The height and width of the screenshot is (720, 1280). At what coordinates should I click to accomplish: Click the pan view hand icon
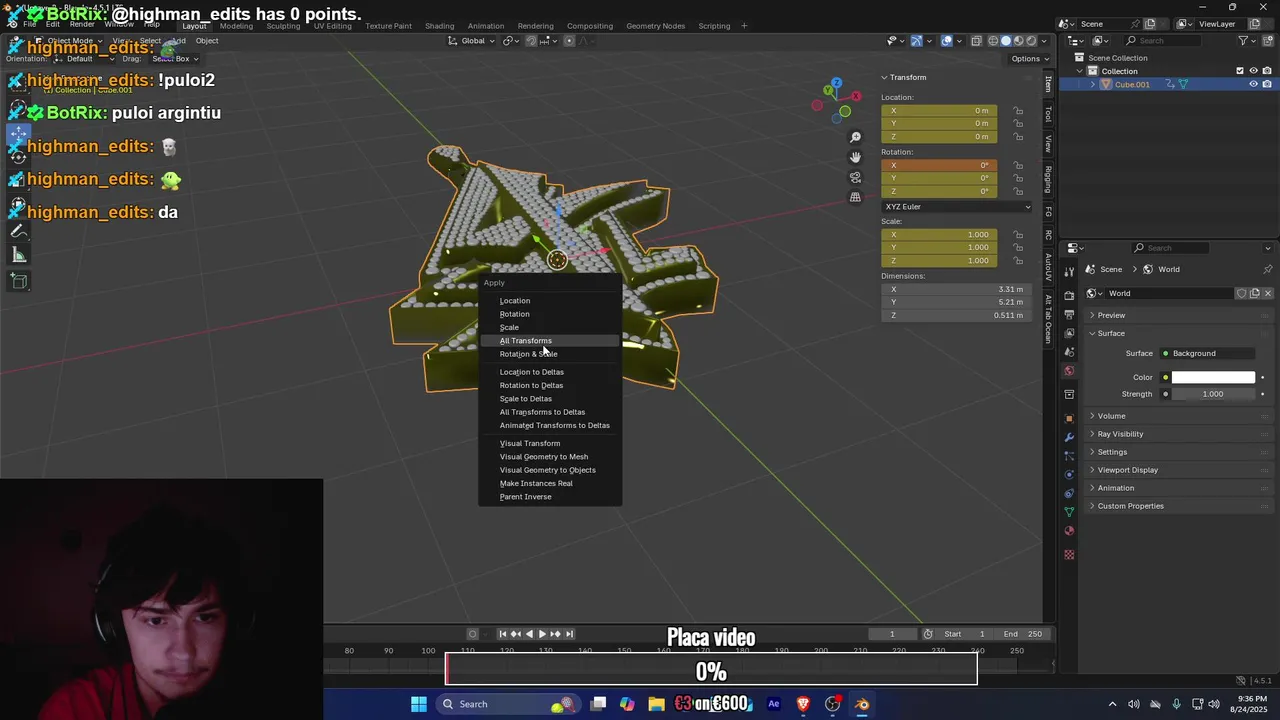click(x=855, y=157)
